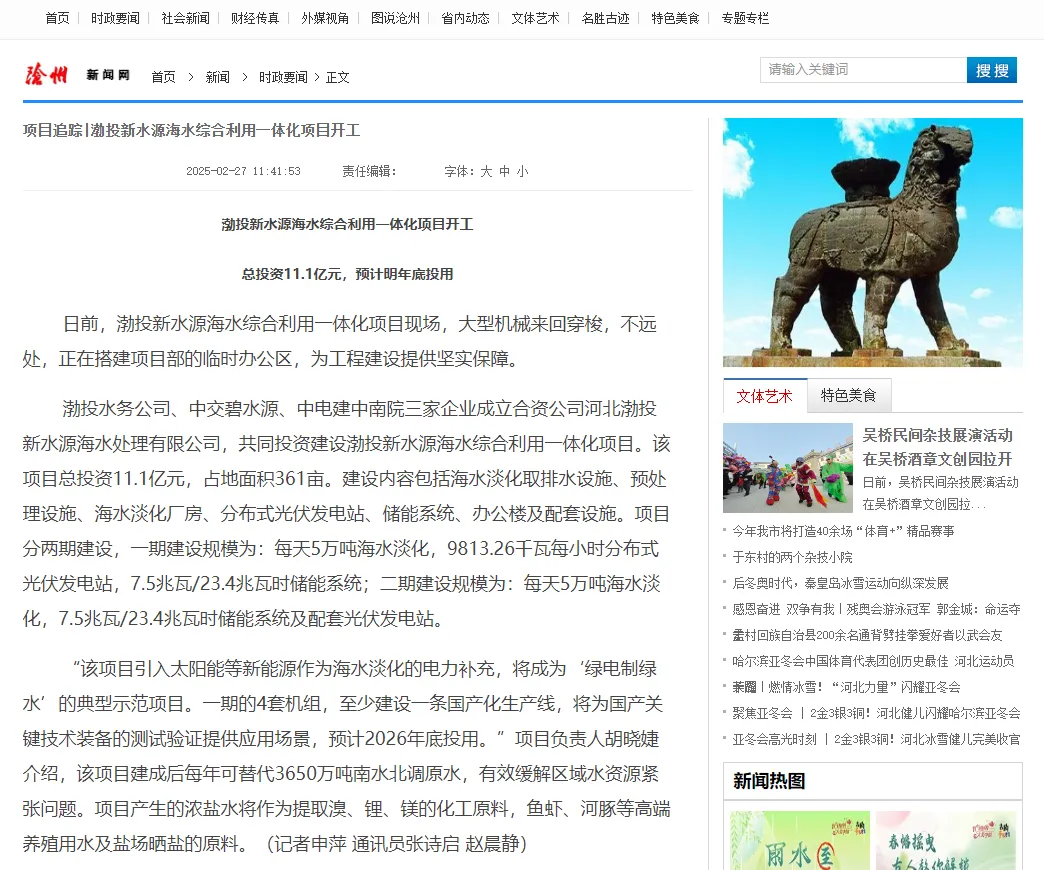Click 新闻热图 section heading
Image resolution: width=1044 pixels, height=870 pixels.
[769, 781]
